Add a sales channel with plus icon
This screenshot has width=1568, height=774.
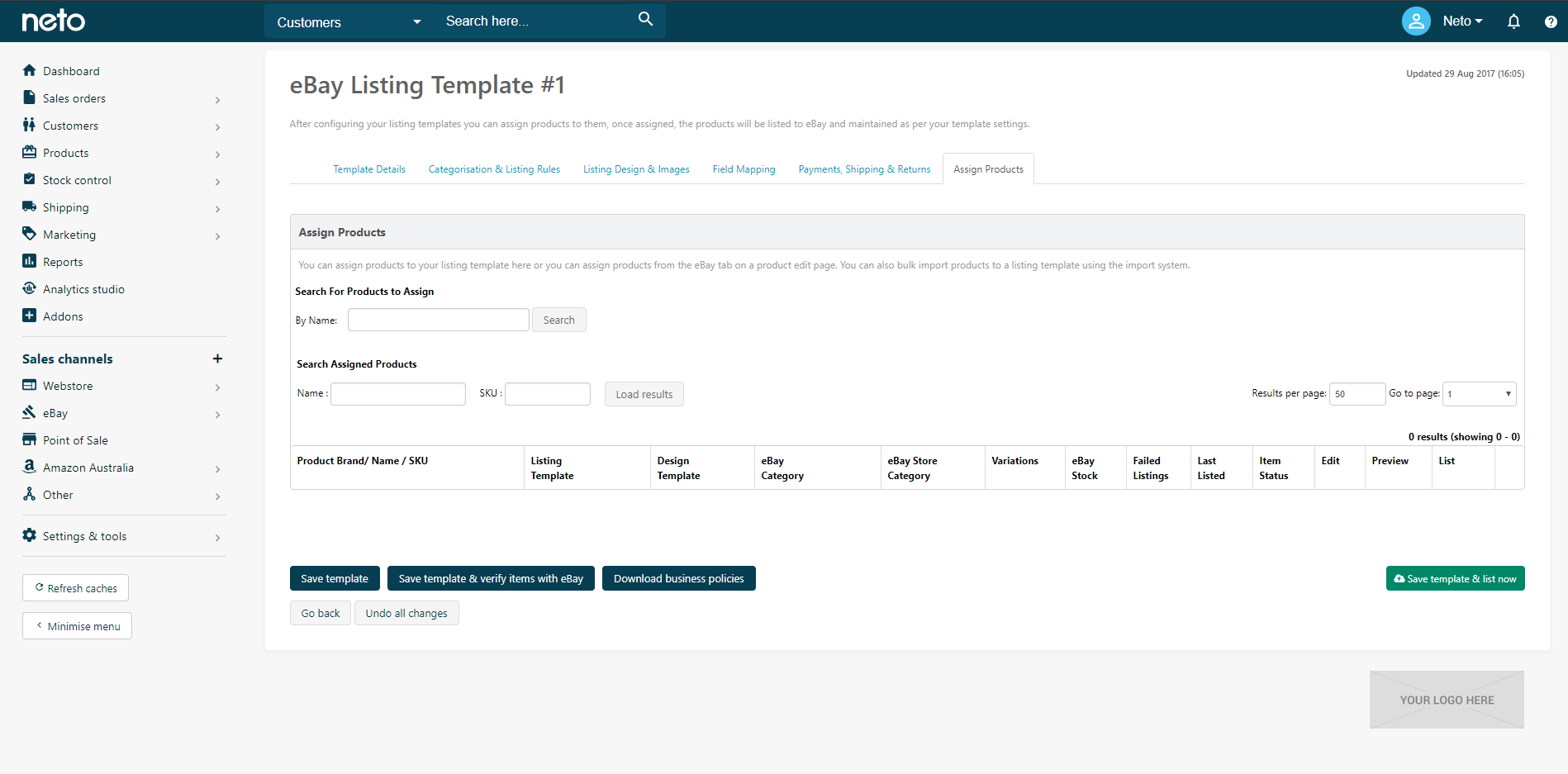click(x=217, y=359)
